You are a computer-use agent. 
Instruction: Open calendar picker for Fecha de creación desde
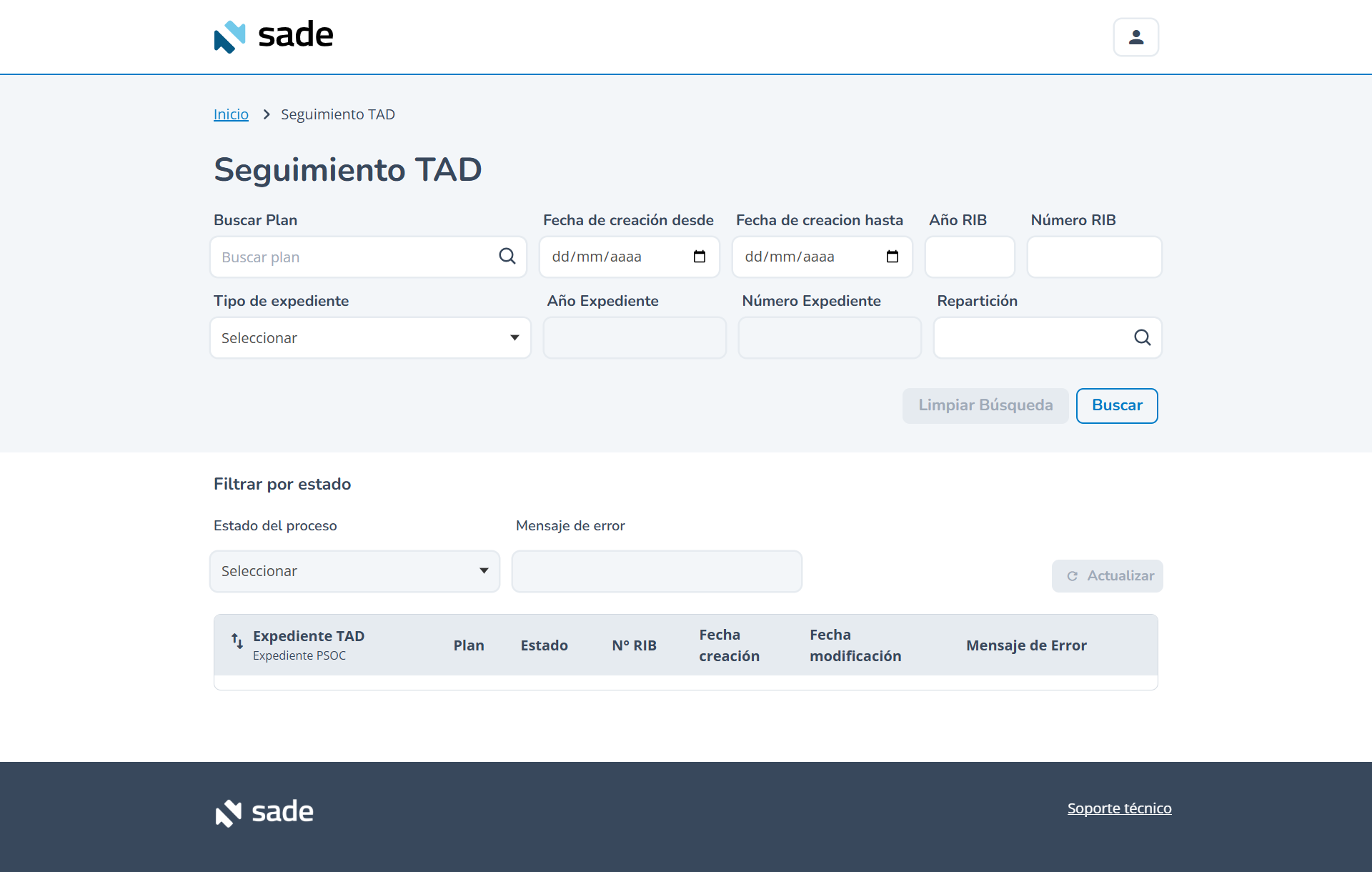point(700,257)
